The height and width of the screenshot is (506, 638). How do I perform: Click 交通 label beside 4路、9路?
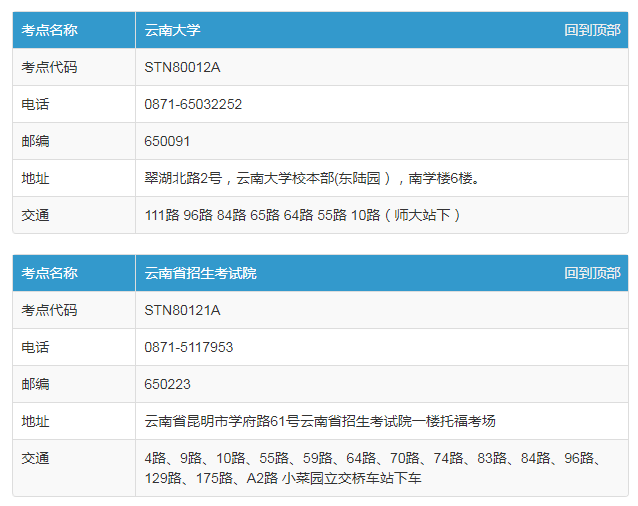pyautogui.click(x=35, y=458)
